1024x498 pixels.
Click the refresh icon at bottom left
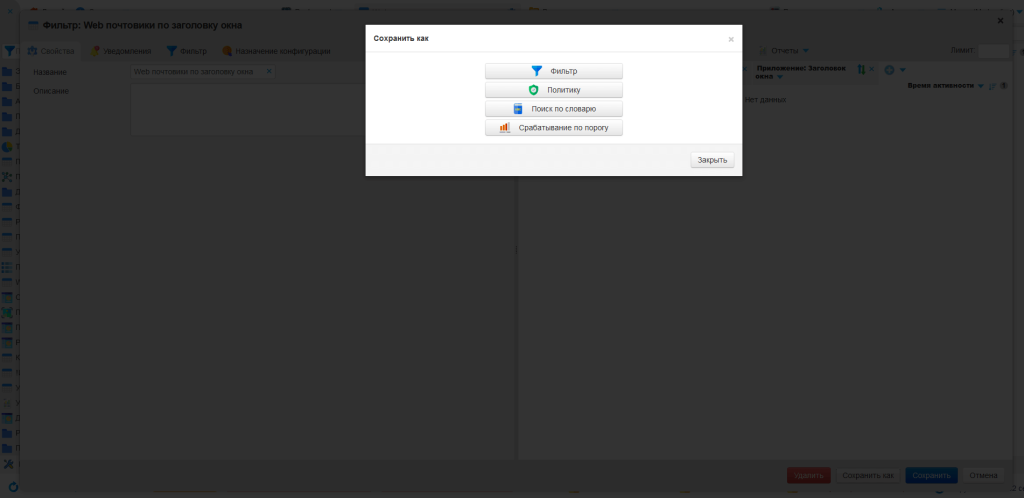pyautogui.click(x=13, y=487)
